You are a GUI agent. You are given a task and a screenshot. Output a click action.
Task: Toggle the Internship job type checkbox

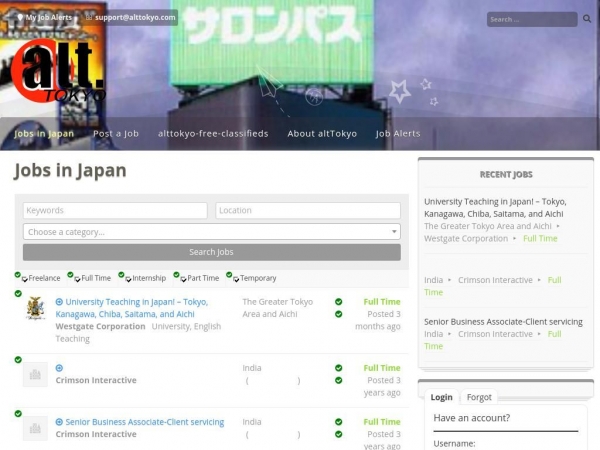[129, 279]
